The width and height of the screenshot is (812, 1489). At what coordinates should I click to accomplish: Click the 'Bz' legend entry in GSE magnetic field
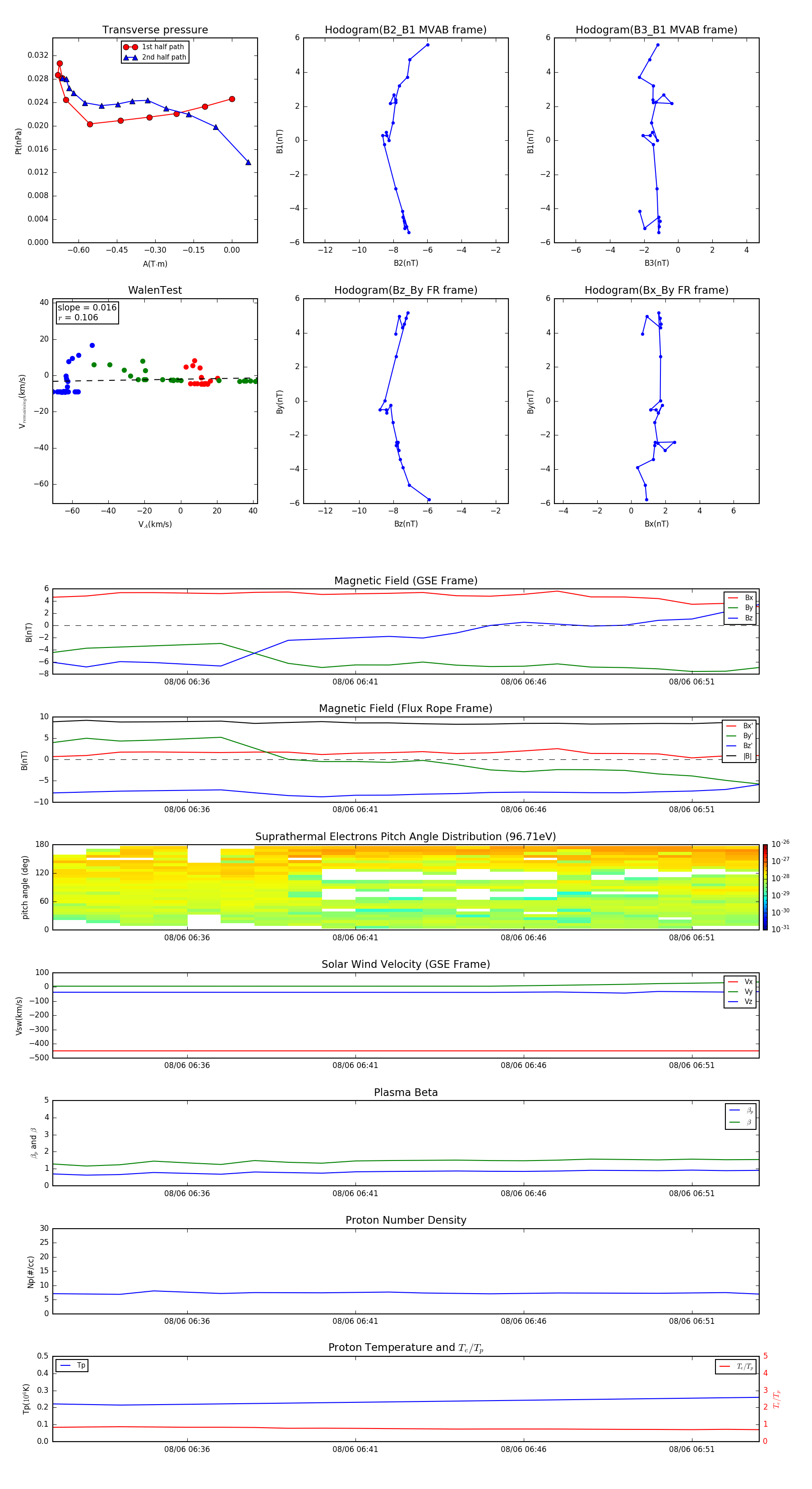[x=740, y=618]
